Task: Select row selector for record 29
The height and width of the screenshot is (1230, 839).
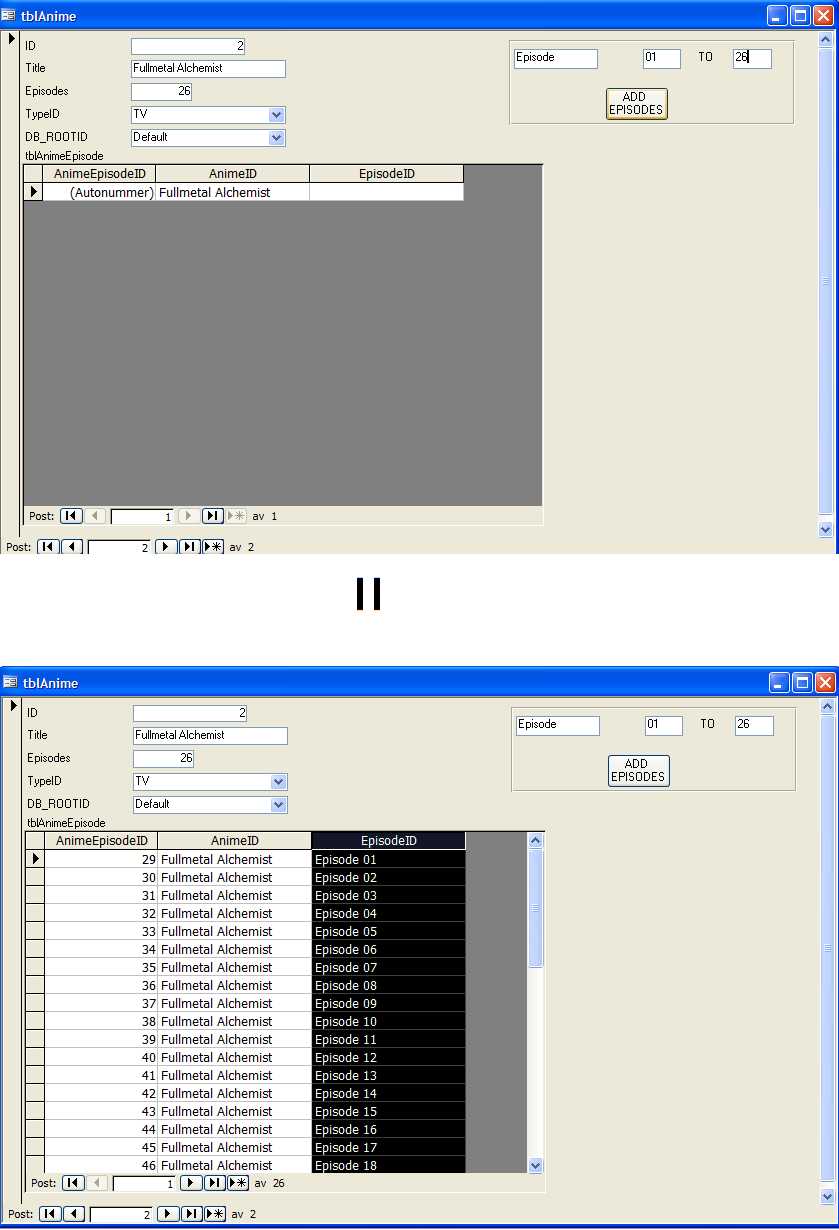Action: (35, 859)
